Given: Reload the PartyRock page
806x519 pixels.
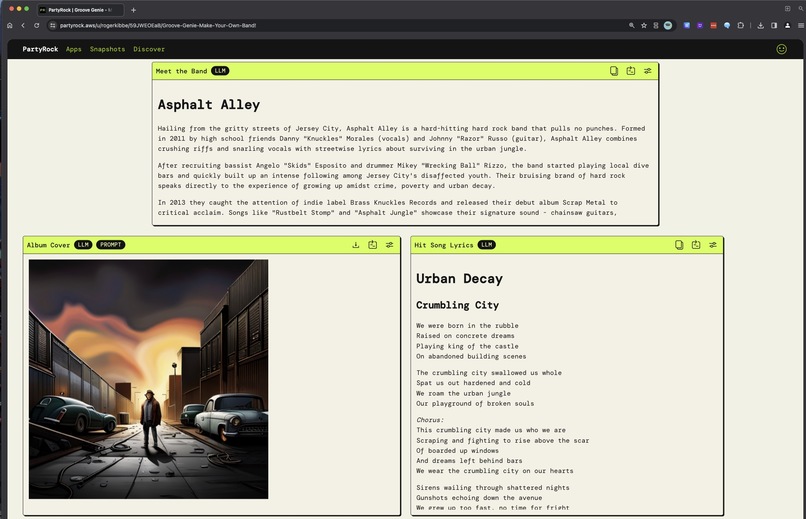Looking at the screenshot, I should point(36,25).
